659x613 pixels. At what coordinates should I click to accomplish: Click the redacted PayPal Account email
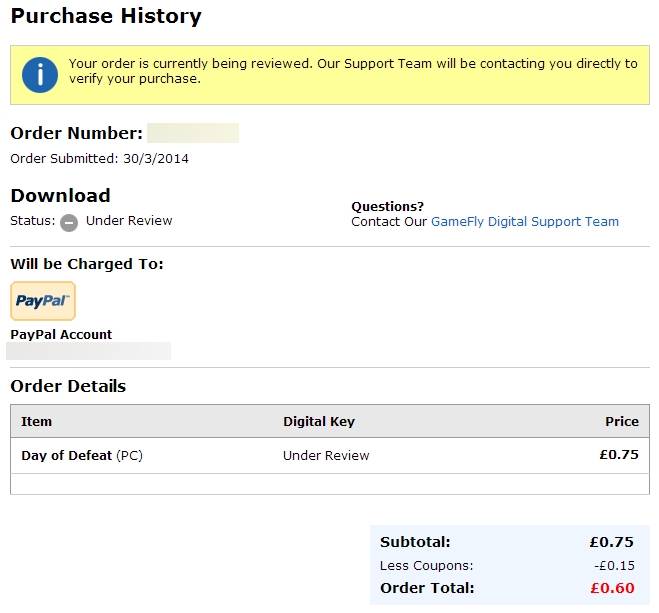(x=89, y=351)
